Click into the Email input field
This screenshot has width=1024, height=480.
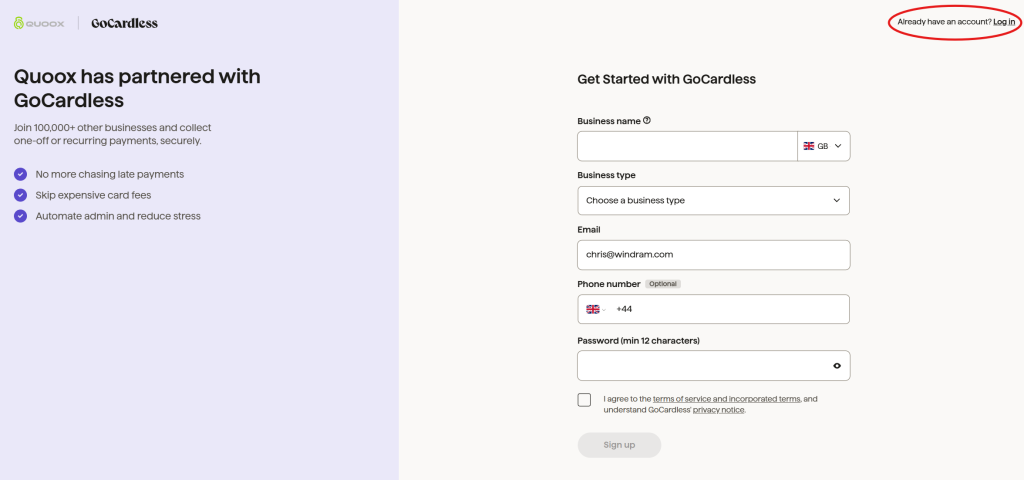click(713, 255)
